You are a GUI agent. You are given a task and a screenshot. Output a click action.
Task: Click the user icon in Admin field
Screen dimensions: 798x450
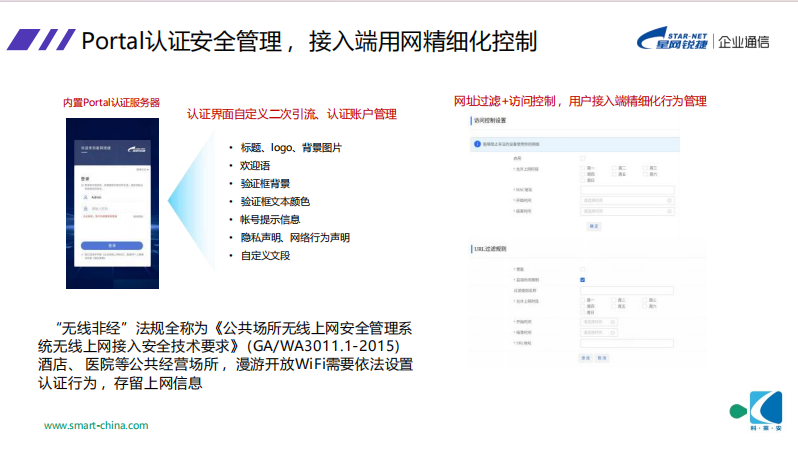click(x=84, y=198)
